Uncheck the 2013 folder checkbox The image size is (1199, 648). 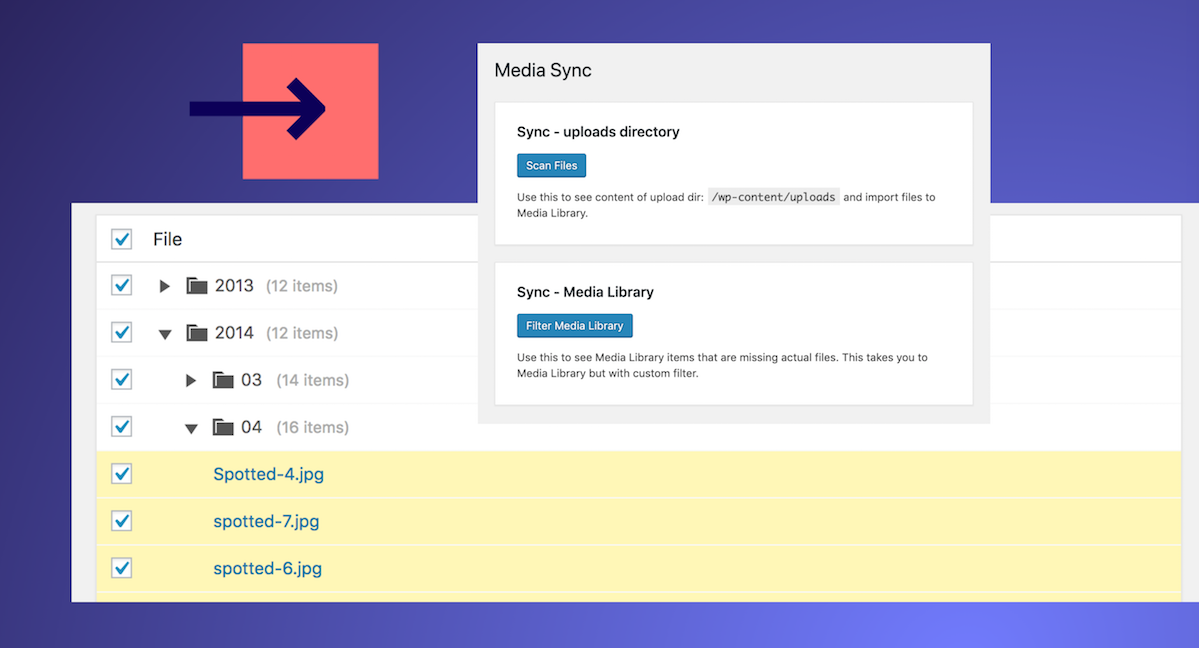pyautogui.click(x=122, y=285)
